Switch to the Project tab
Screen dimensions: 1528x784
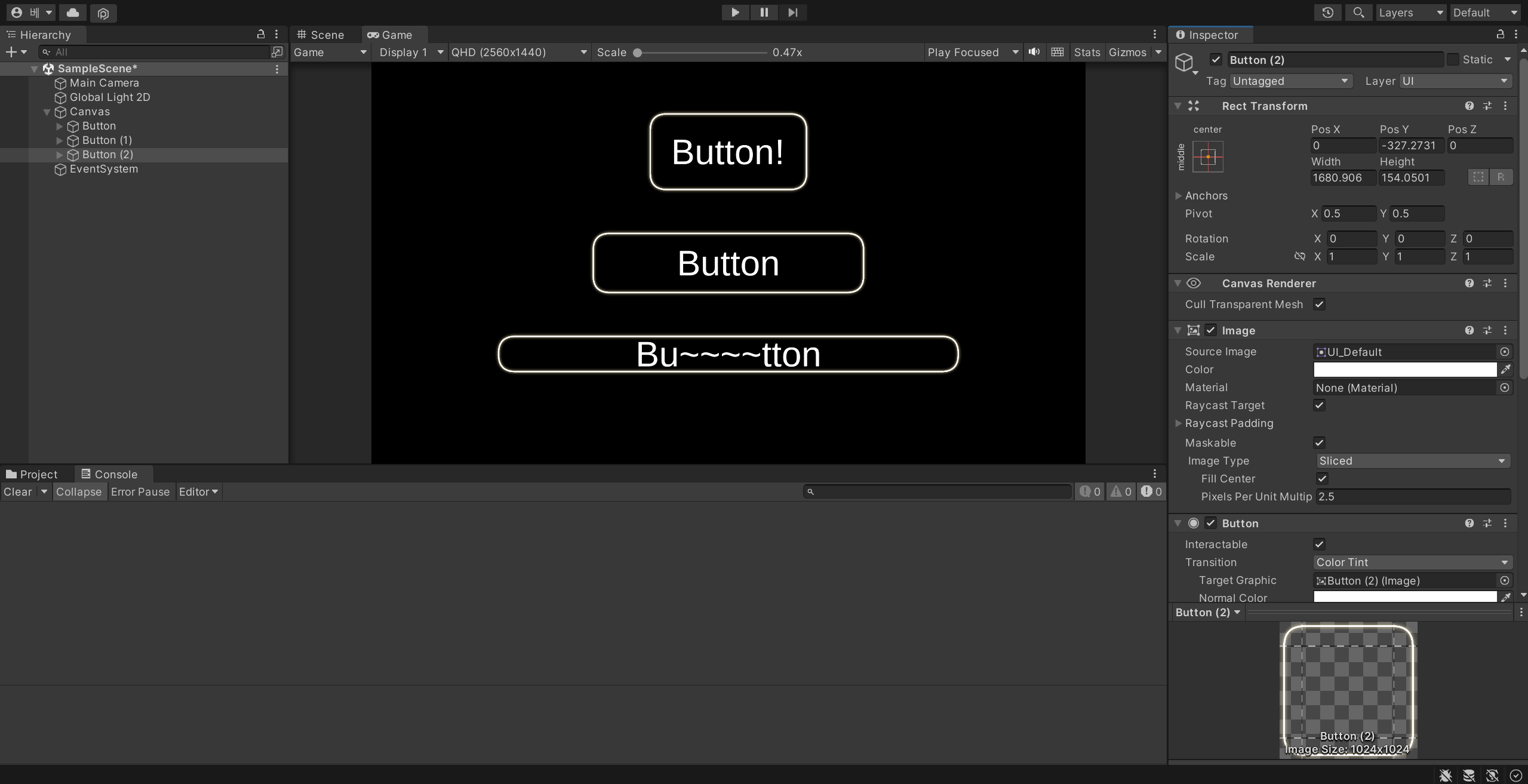tap(32, 474)
